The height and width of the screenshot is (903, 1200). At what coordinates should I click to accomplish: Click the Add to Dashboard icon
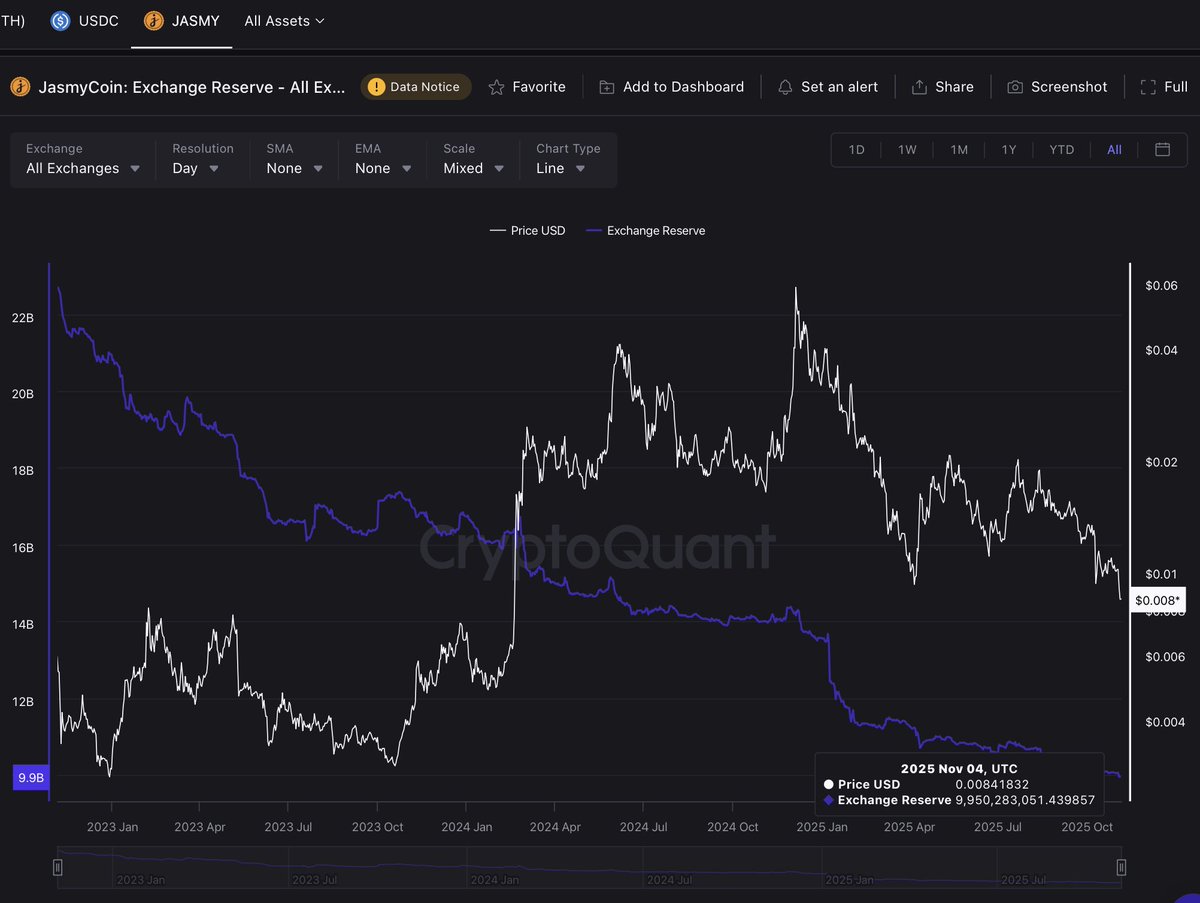tap(607, 87)
